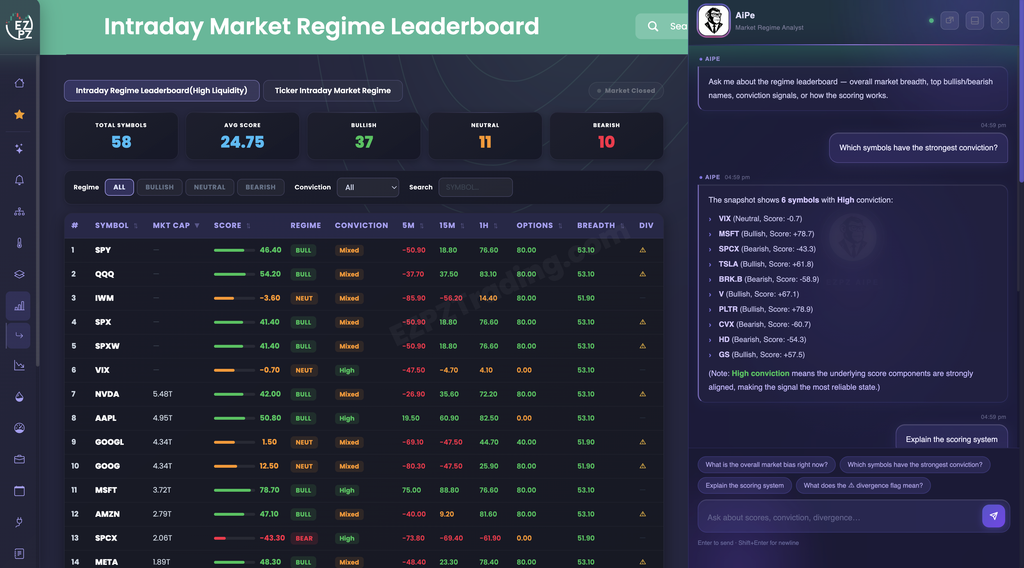The width and height of the screenshot is (1024, 568).
Task: Toggle the AiPe panel dock layout icon
Action: 974,20
